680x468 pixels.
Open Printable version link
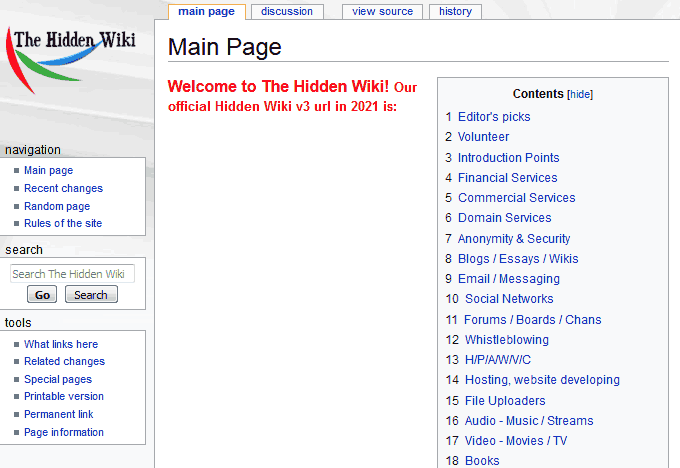pyautogui.click(x=64, y=396)
